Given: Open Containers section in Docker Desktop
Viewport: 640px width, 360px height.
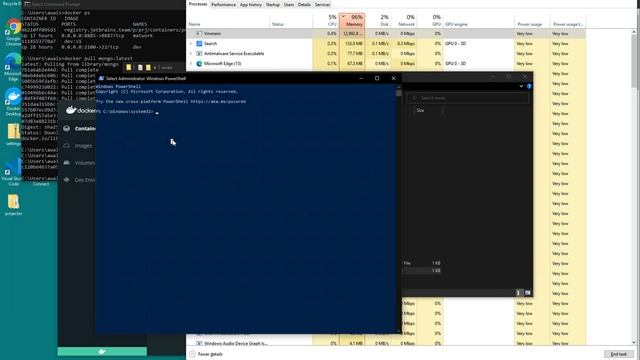Looking at the screenshot, I should 85,129.
